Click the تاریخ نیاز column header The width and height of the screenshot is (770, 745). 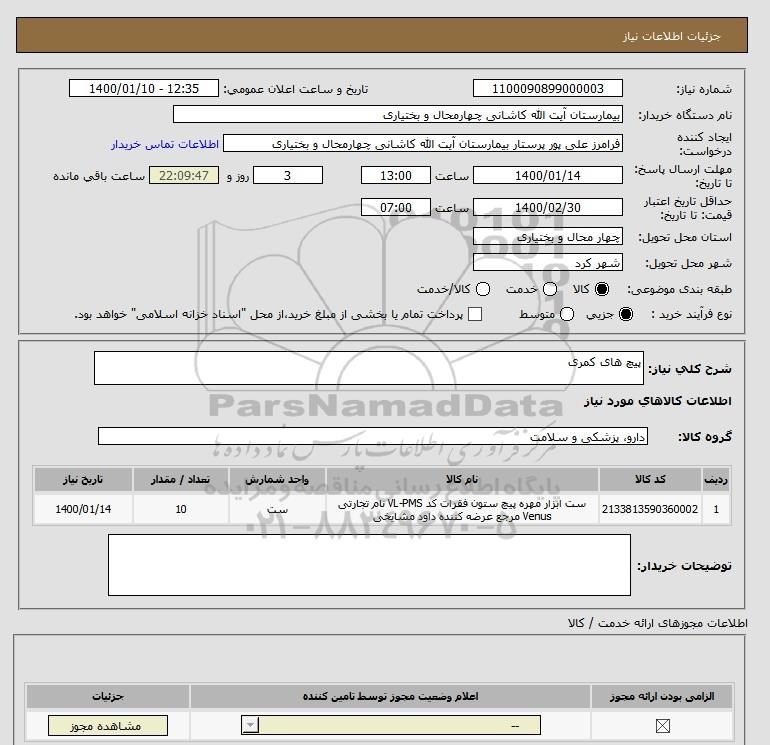click(x=83, y=479)
